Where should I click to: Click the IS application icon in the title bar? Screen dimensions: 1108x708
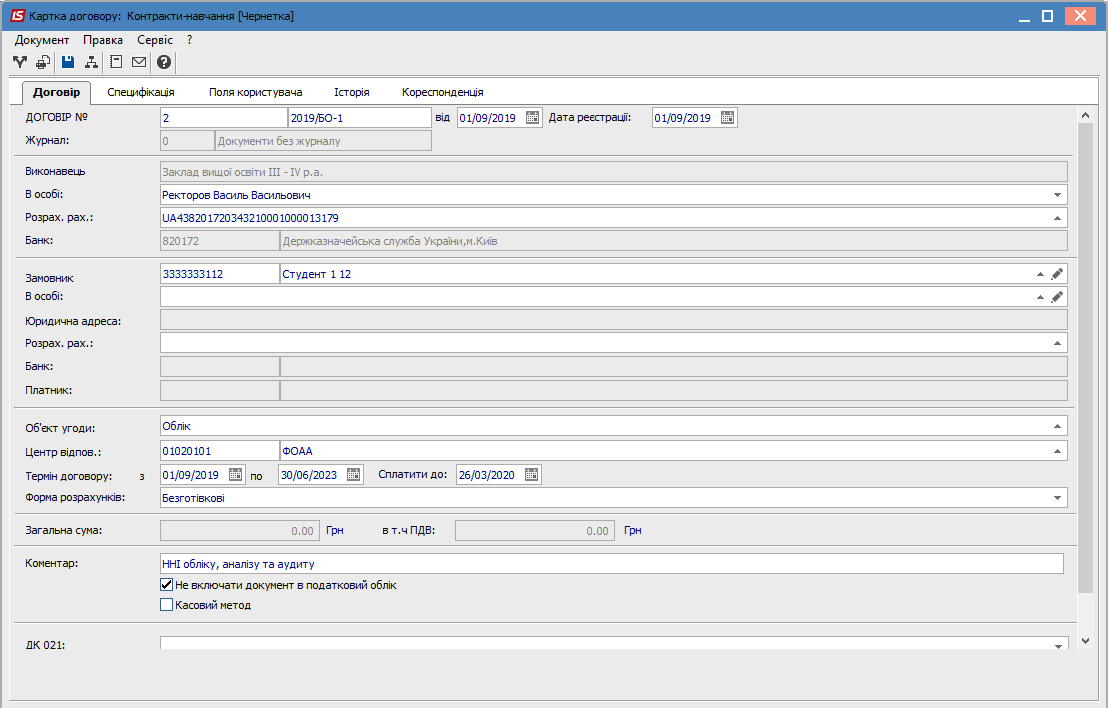(17, 16)
